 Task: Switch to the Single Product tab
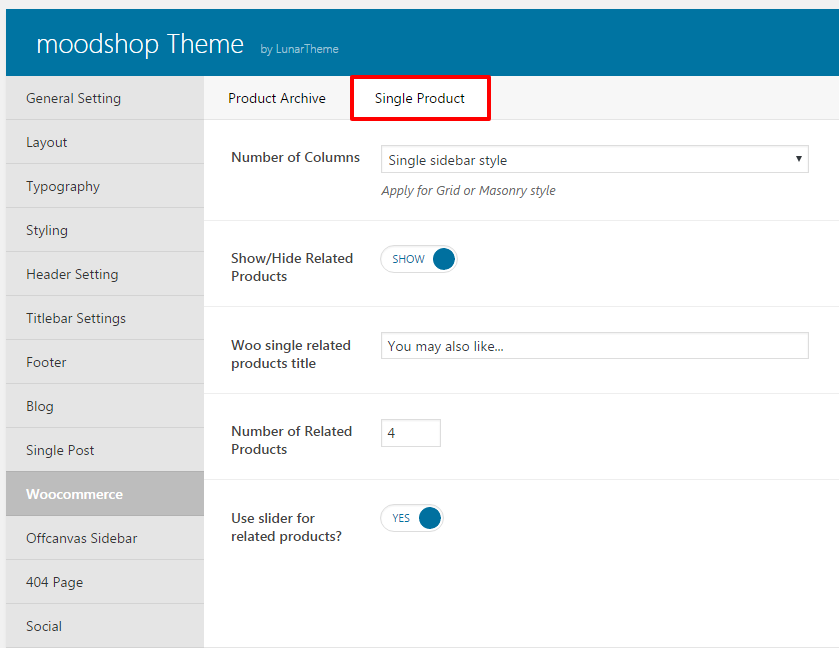pyautogui.click(x=420, y=98)
